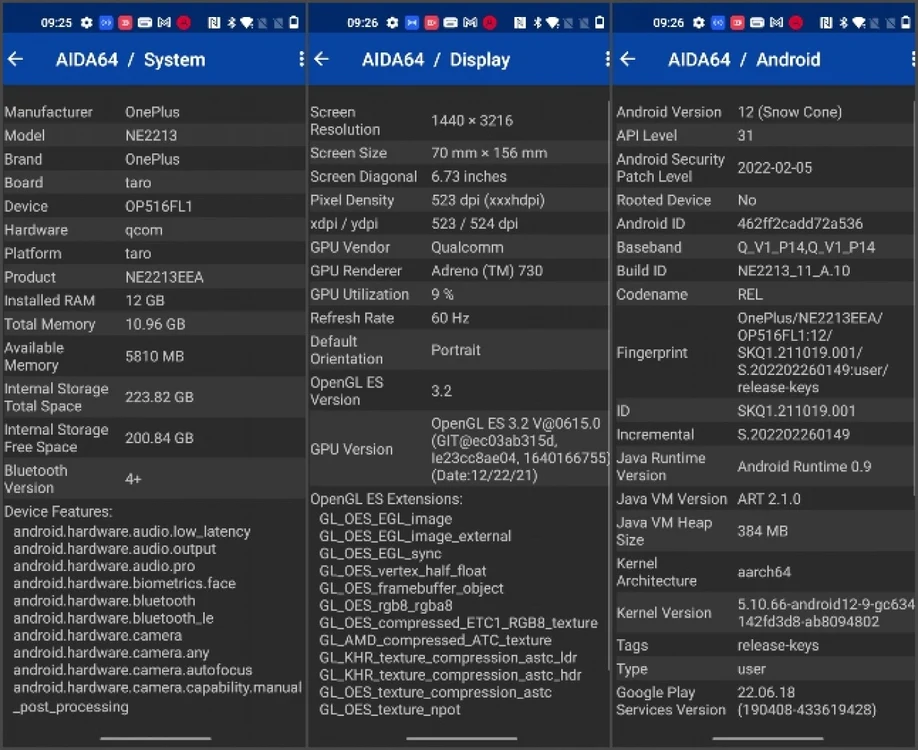Viewport: 918px width, 750px height.
Task: Tap Android ID 462ff2cadd72a536
Action: 800,224
